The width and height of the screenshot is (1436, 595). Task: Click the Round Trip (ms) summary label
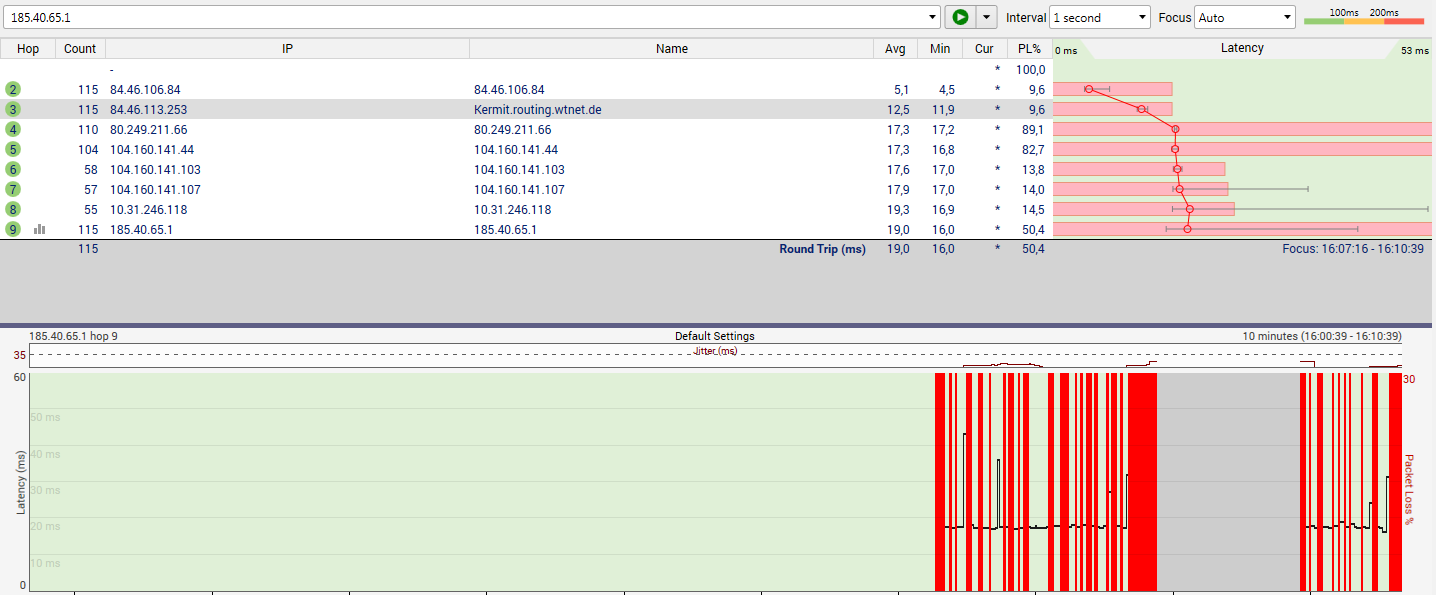pyautogui.click(x=822, y=249)
